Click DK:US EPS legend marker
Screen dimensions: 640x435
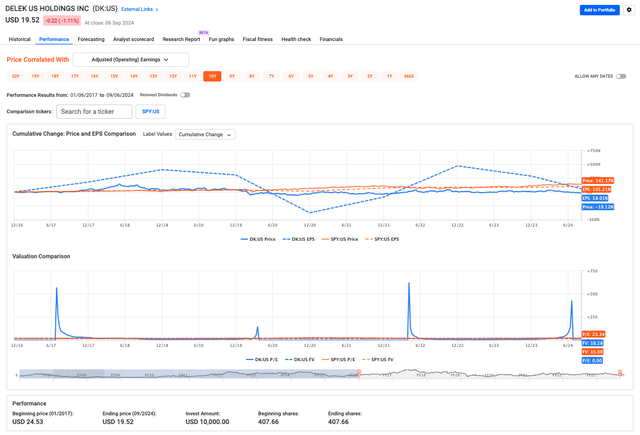[287, 239]
